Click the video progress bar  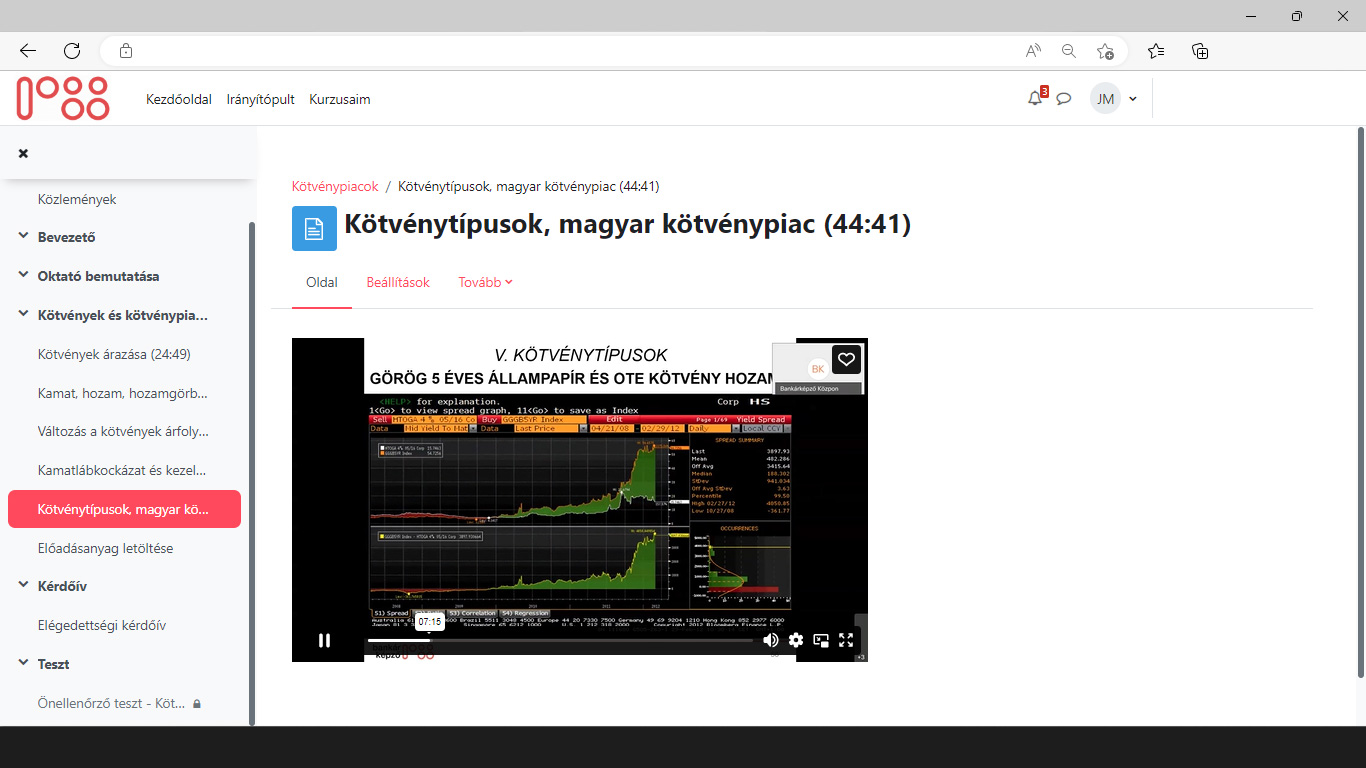pos(560,640)
